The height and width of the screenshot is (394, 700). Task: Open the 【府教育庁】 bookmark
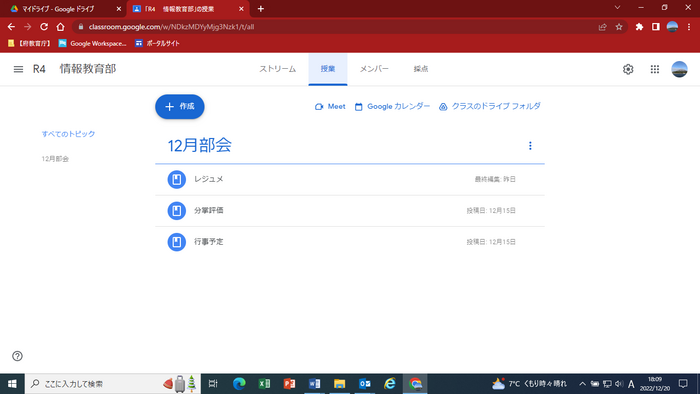pos(29,43)
